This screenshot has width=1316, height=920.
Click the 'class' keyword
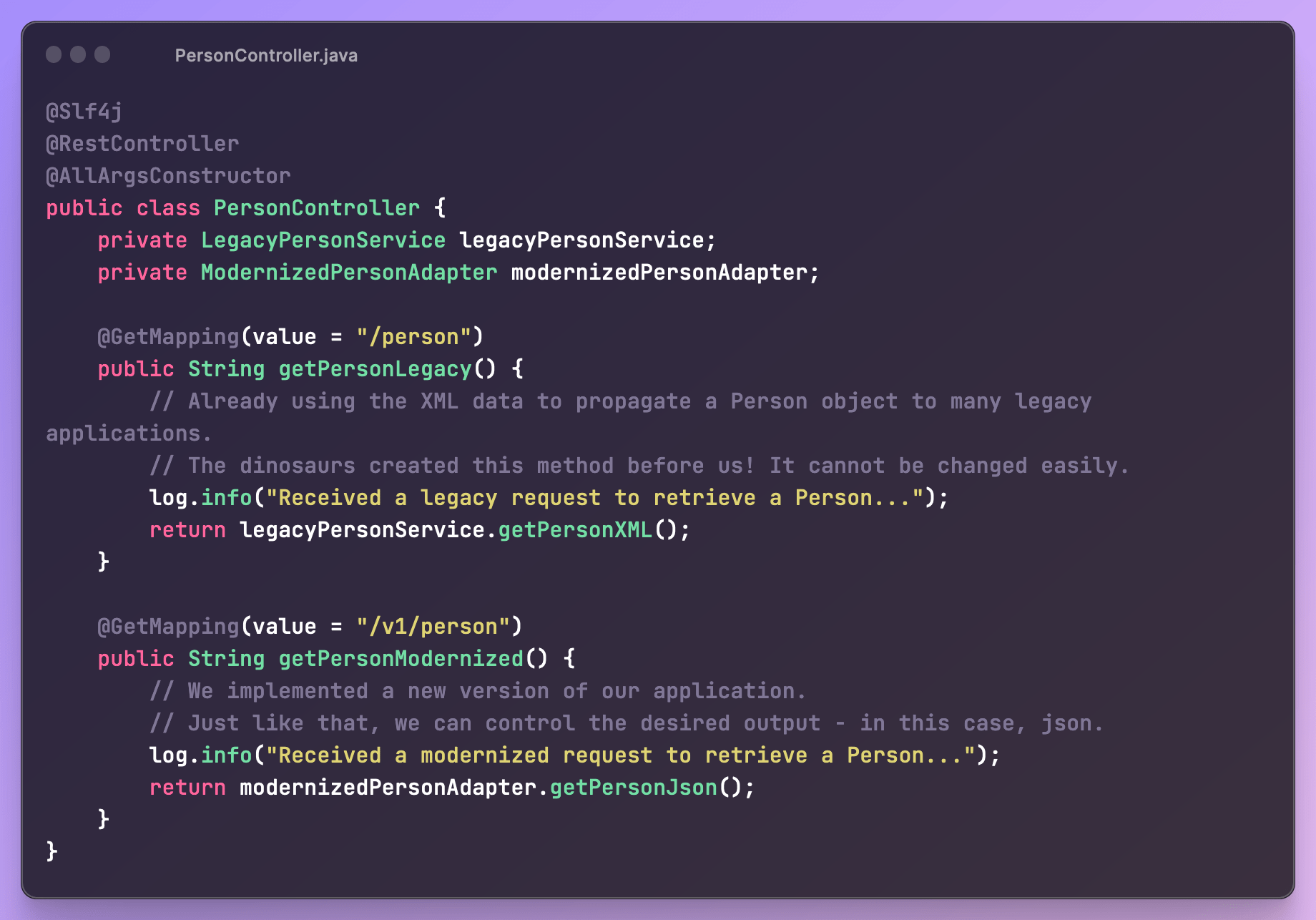click(x=168, y=208)
